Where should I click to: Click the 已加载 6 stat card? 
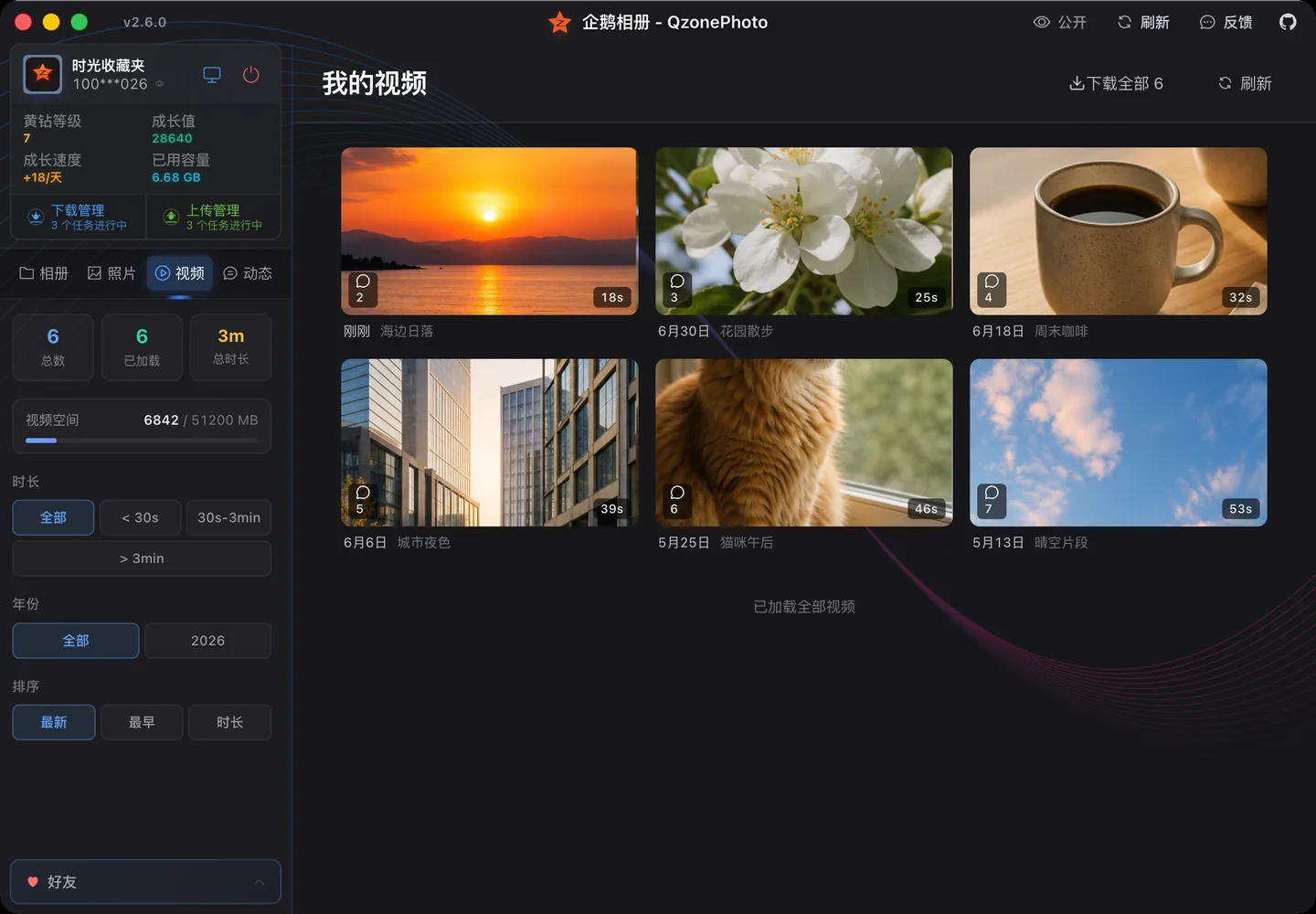142,347
